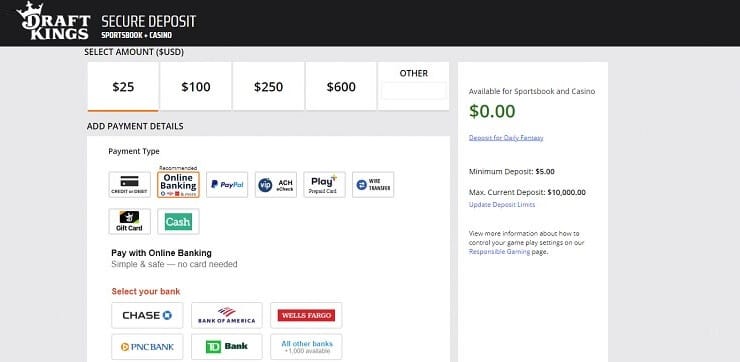Choose the Play+ Prepaid Card option
This screenshot has width=740, height=362.
324,185
